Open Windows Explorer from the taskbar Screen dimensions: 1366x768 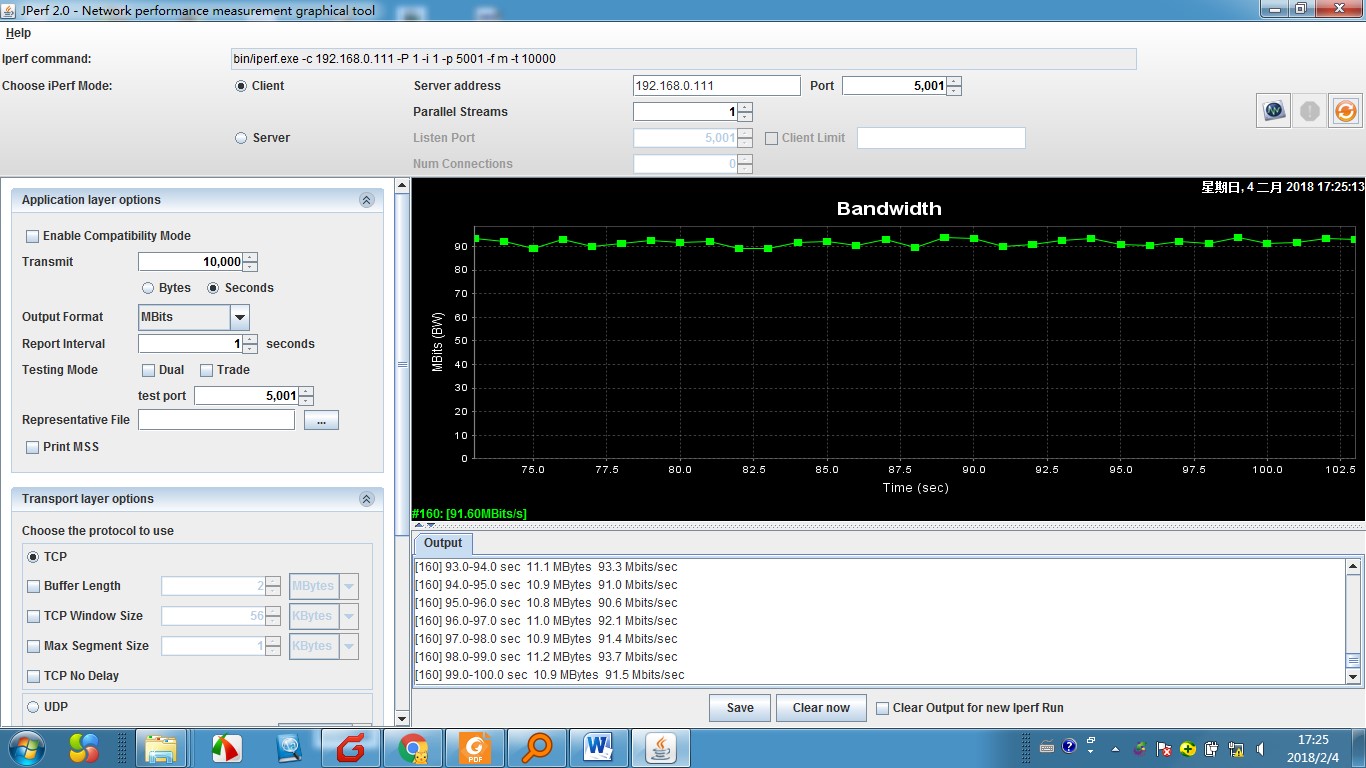[x=160, y=748]
